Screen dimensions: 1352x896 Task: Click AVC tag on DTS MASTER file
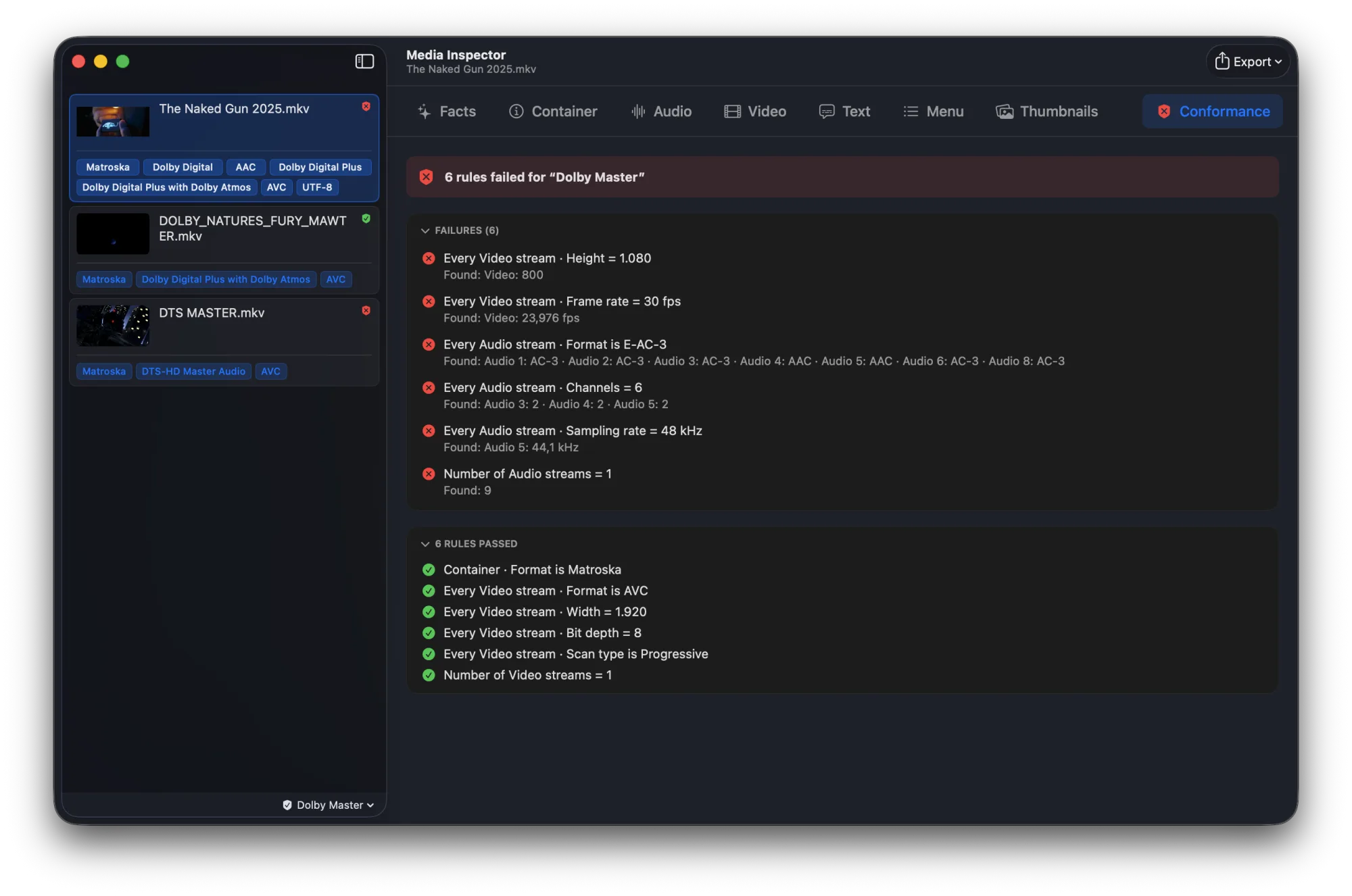(270, 371)
